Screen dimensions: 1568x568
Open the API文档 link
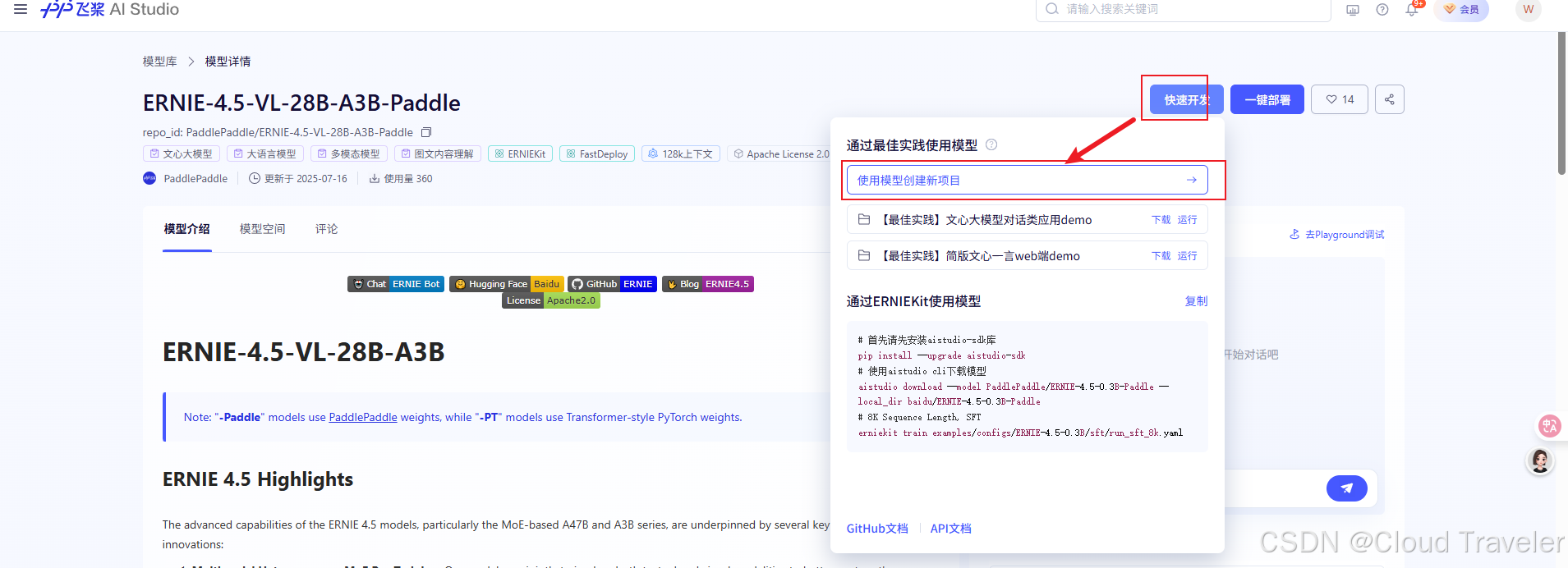point(951,529)
